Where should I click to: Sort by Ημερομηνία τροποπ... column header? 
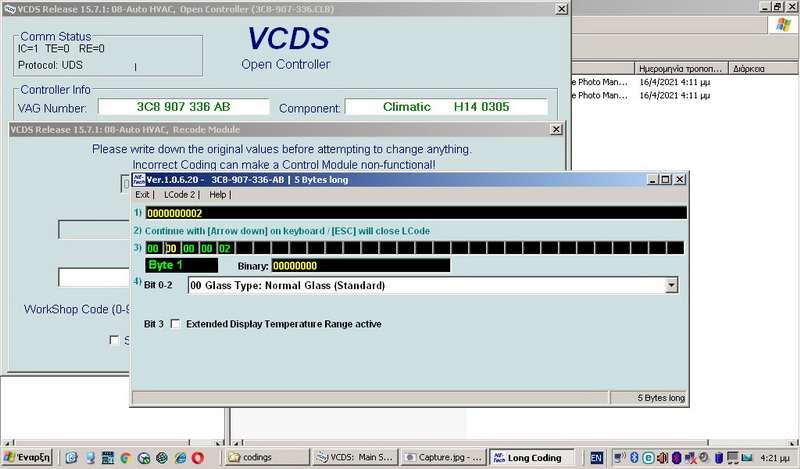[681, 68]
